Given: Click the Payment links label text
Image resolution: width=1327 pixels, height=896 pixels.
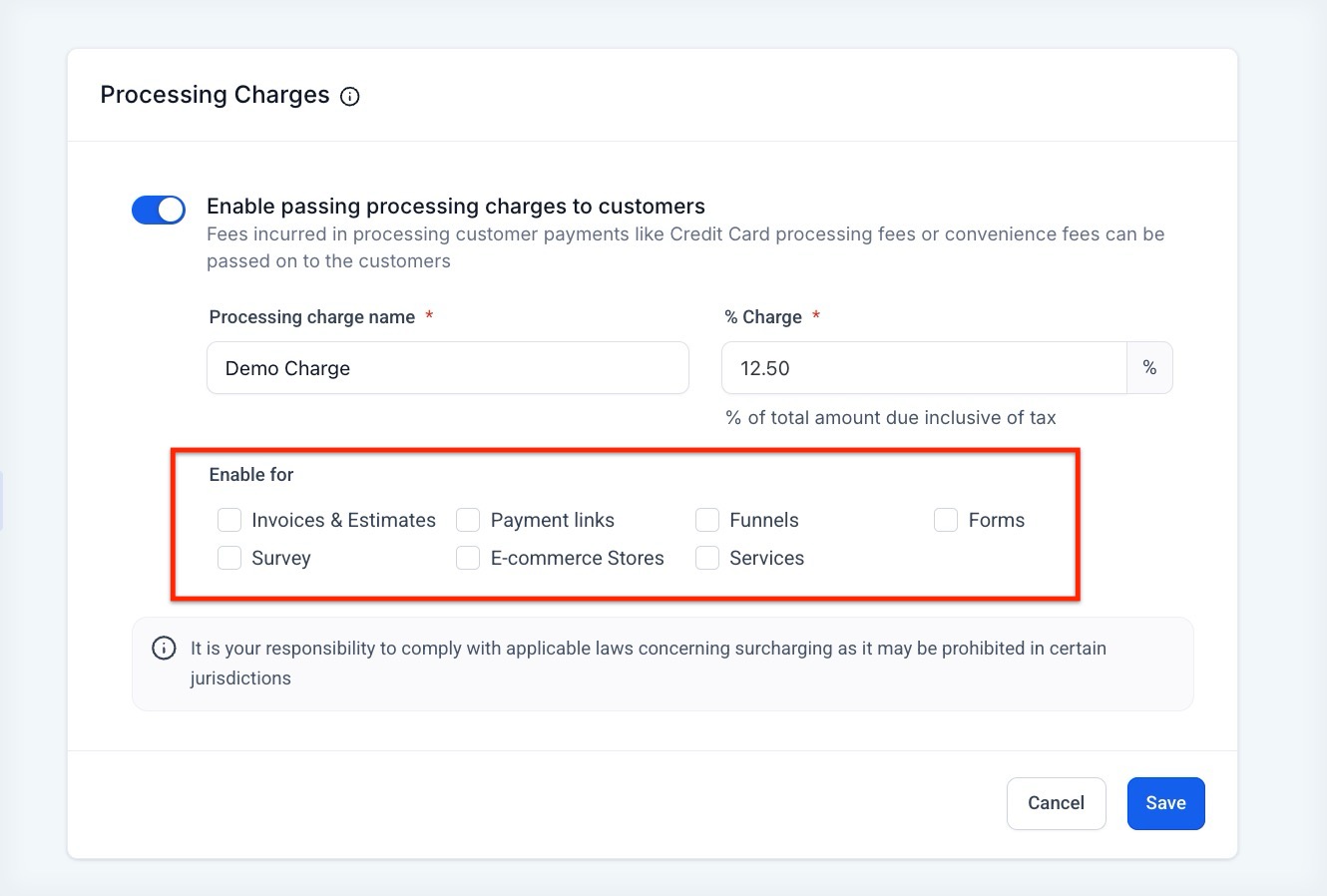Looking at the screenshot, I should 552,520.
